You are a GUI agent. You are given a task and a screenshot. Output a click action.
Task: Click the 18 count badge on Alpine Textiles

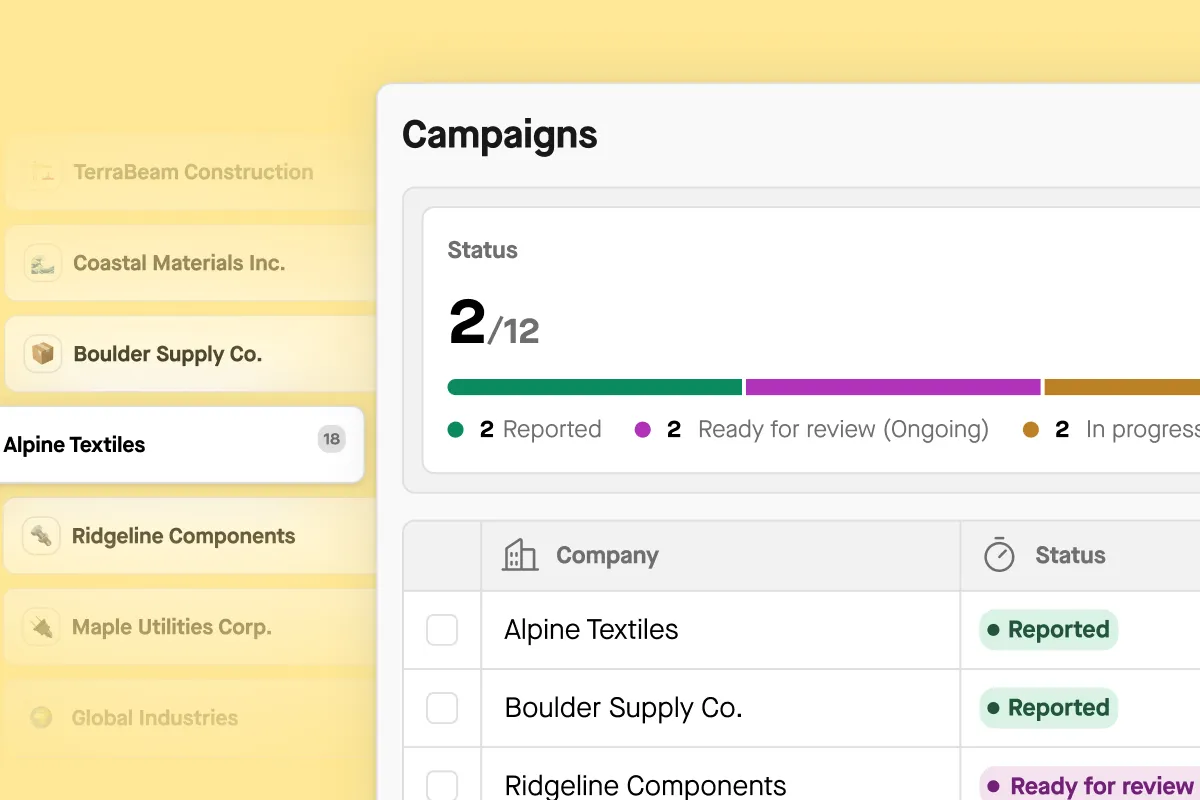[331, 439]
